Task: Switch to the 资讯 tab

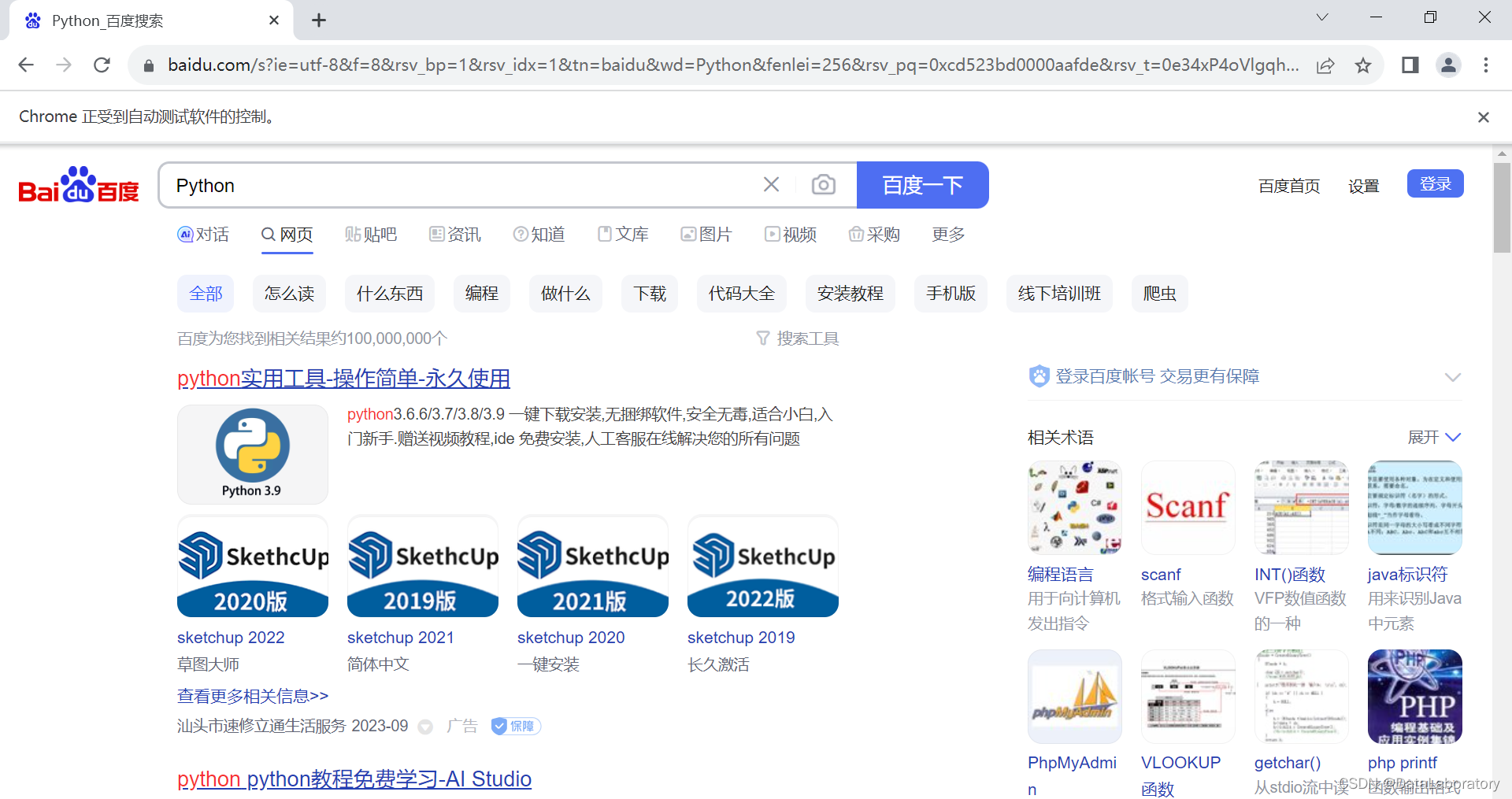Action: (455, 235)
